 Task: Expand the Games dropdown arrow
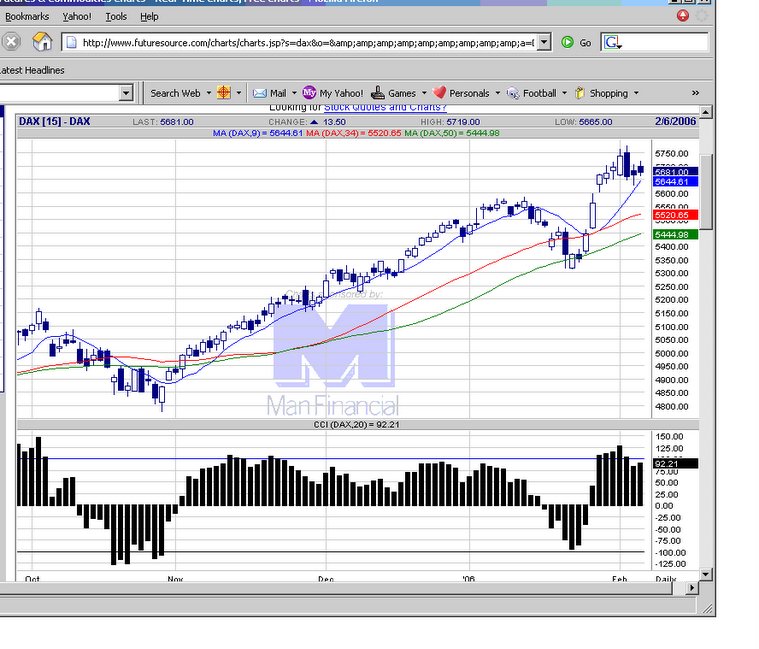tap(424, 93)
